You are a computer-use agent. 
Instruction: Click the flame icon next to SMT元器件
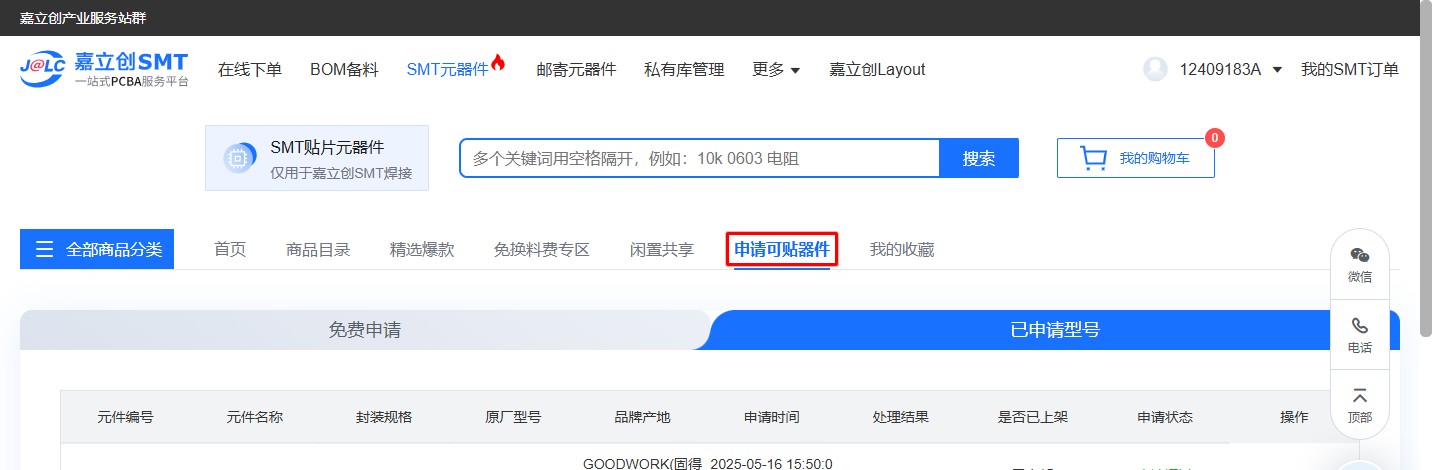point(498,63)
